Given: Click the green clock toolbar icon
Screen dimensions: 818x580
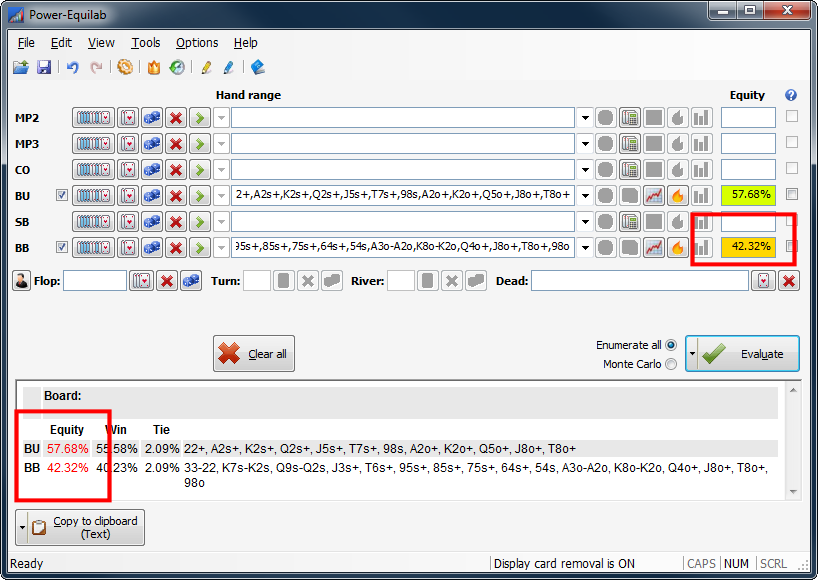Looking at the screenshot, I should pyautogui.click(x=177, y=67).
